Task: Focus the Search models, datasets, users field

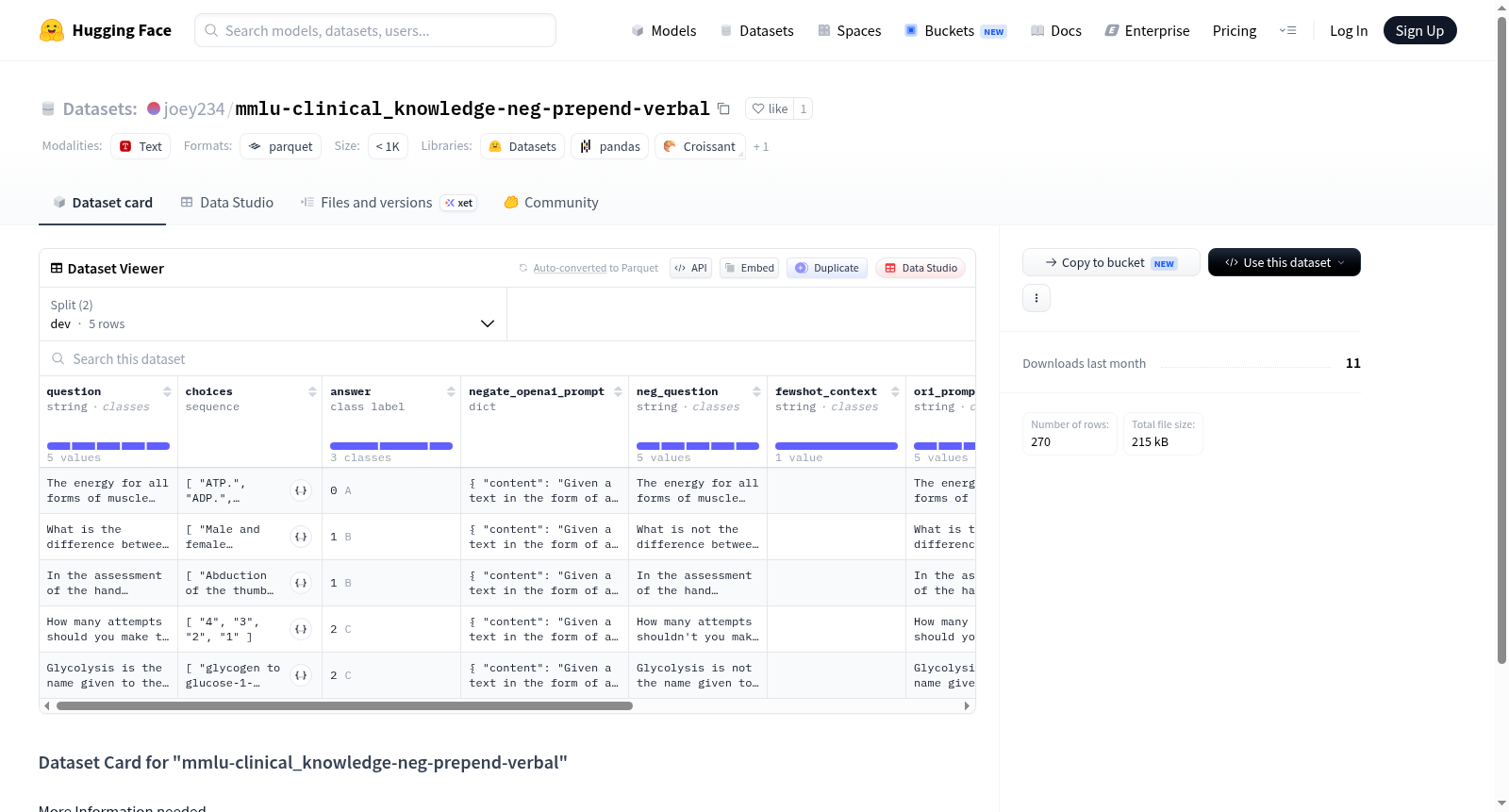Action: click(x=375, y=30)
